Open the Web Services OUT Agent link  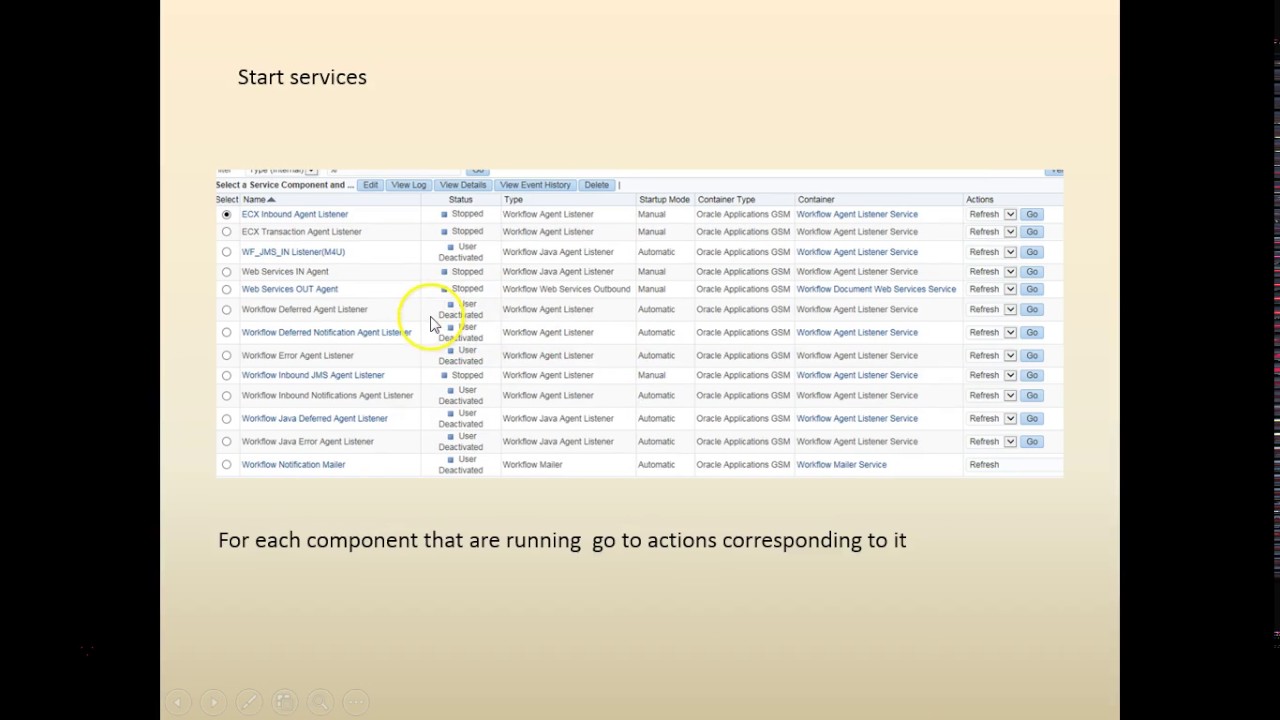(290, 289)
